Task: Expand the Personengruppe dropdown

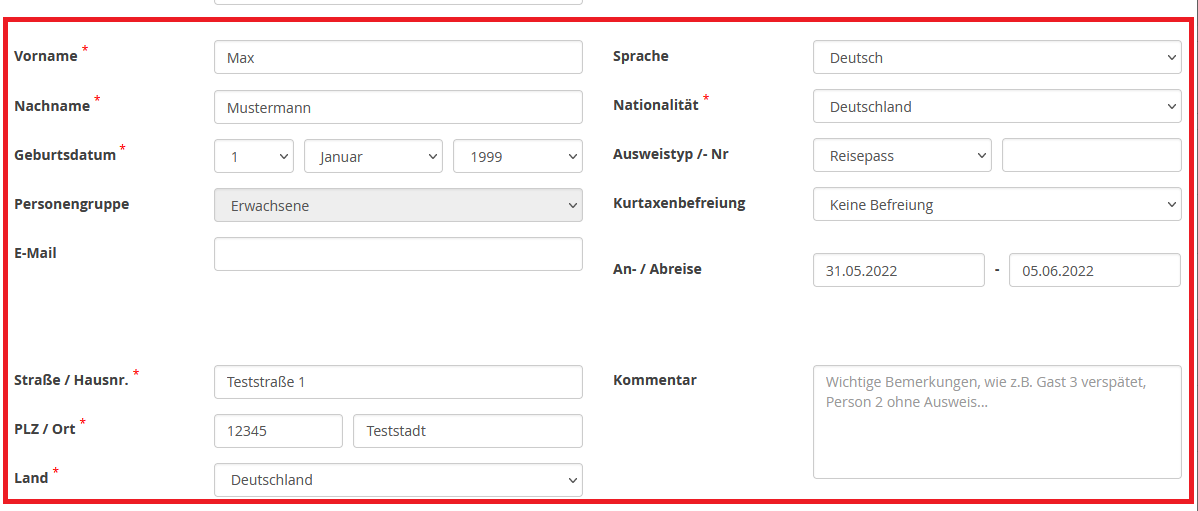Action: (398, 205)
